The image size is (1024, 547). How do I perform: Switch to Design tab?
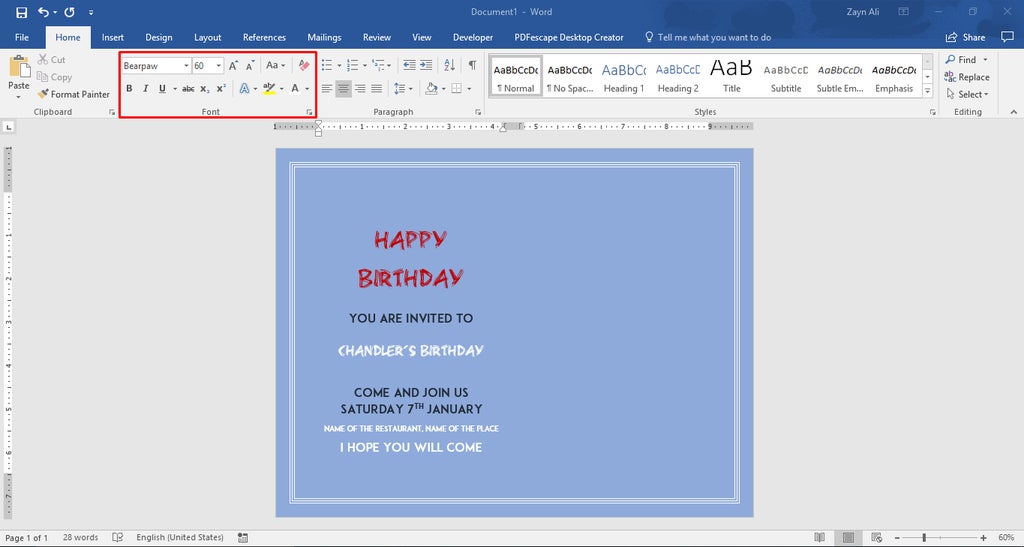159,37
